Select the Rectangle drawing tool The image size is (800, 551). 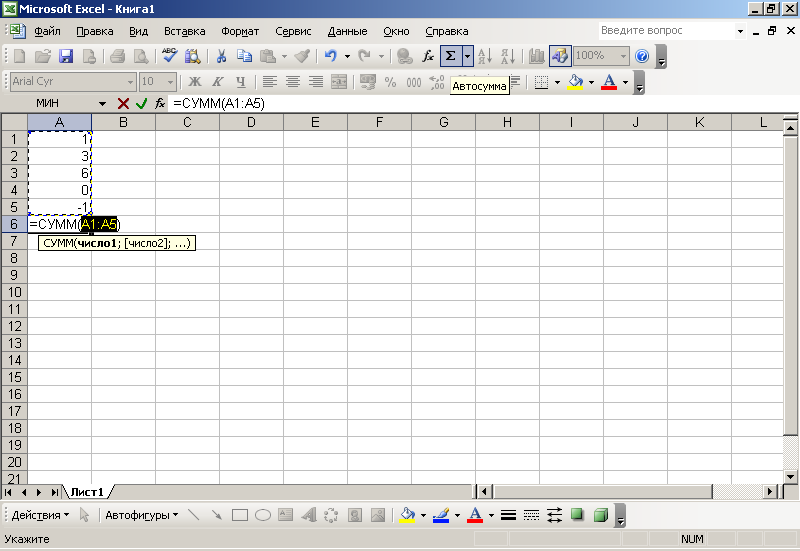(239, 515)
